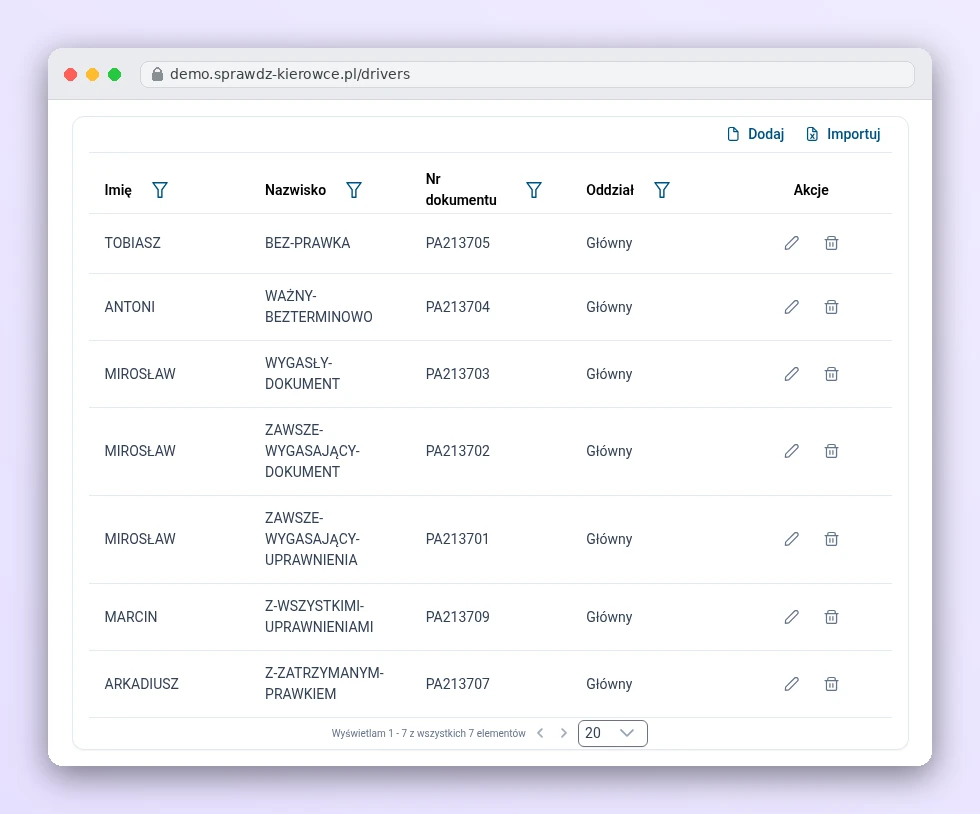Select the ANTONI name cell

coord(129,307)
